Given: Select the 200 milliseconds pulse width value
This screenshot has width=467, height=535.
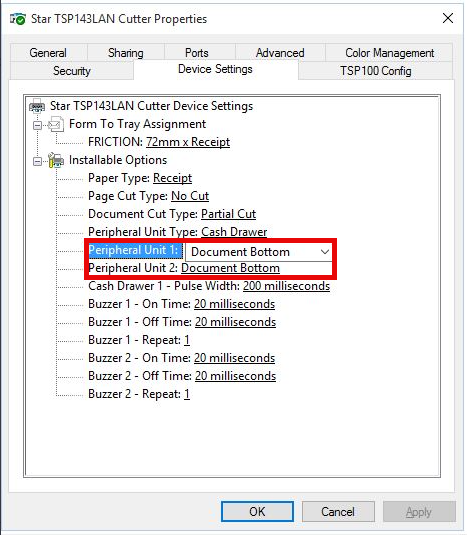Looking at the screenshot, I should (286, 286).
